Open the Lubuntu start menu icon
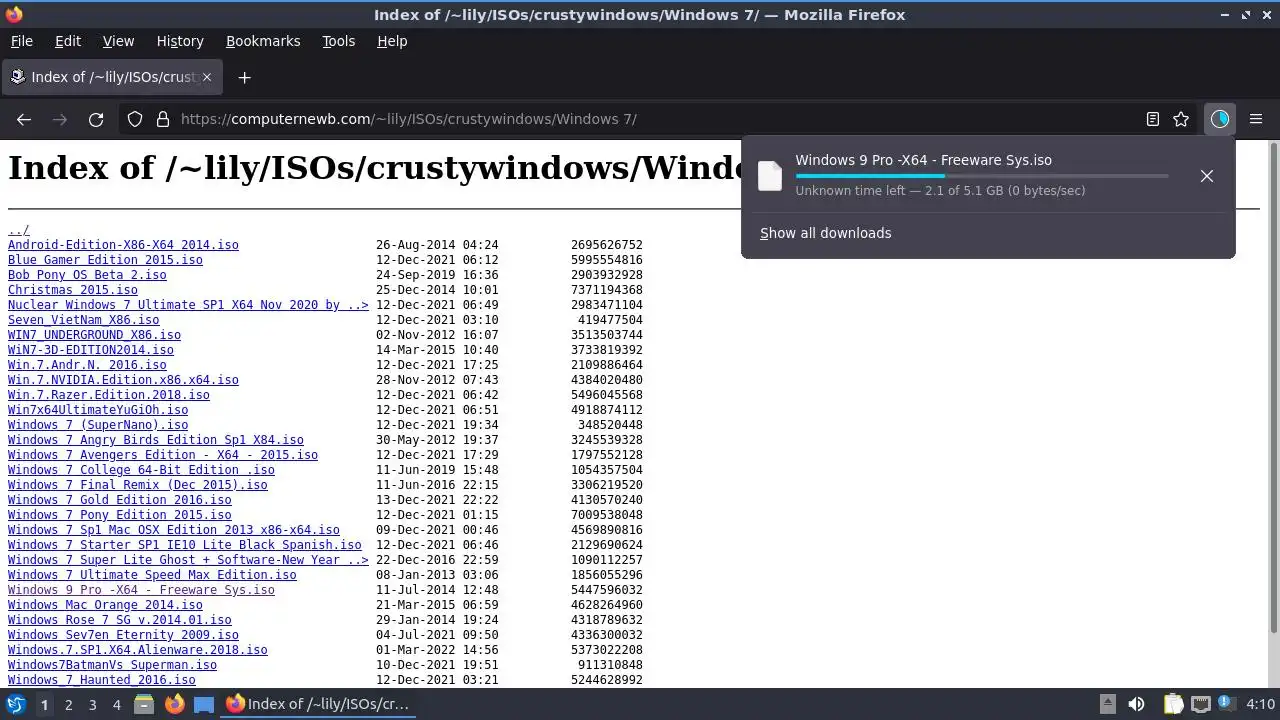The height and width of the screenshot is (720, 1280). 16,704
